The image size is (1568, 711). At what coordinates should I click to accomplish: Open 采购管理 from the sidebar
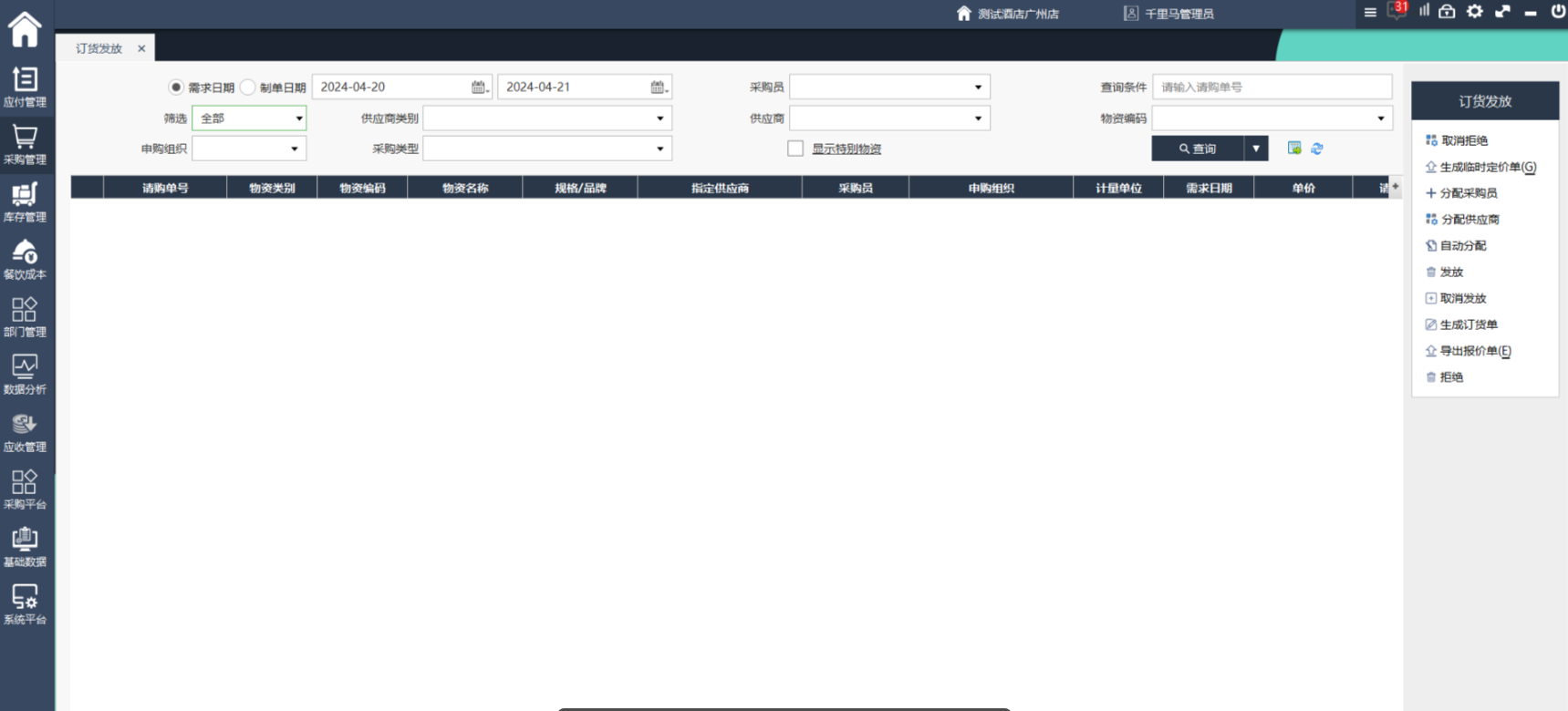[25, 144]
